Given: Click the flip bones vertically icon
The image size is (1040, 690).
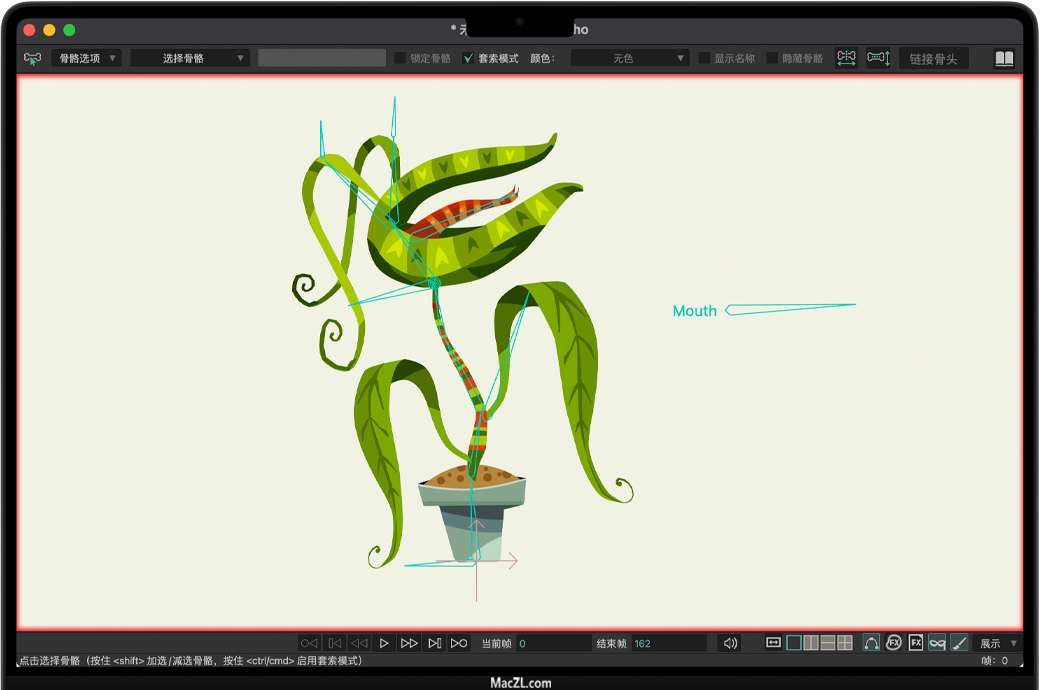Looking at the screenshot, I should [x=878, y=58].
